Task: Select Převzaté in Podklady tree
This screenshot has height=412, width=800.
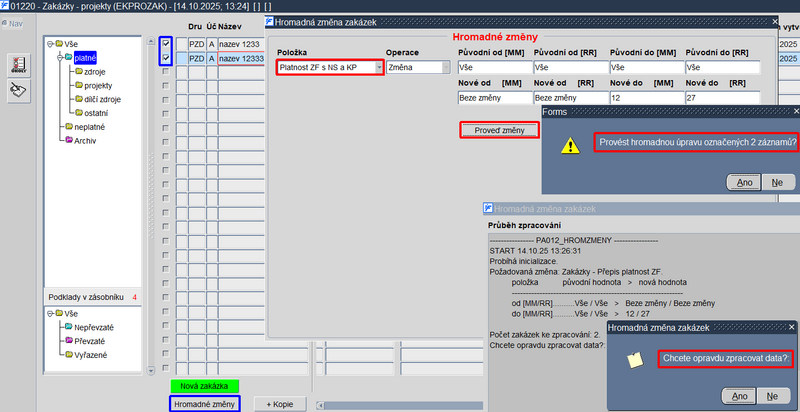Action: click(x=90, y=341)
